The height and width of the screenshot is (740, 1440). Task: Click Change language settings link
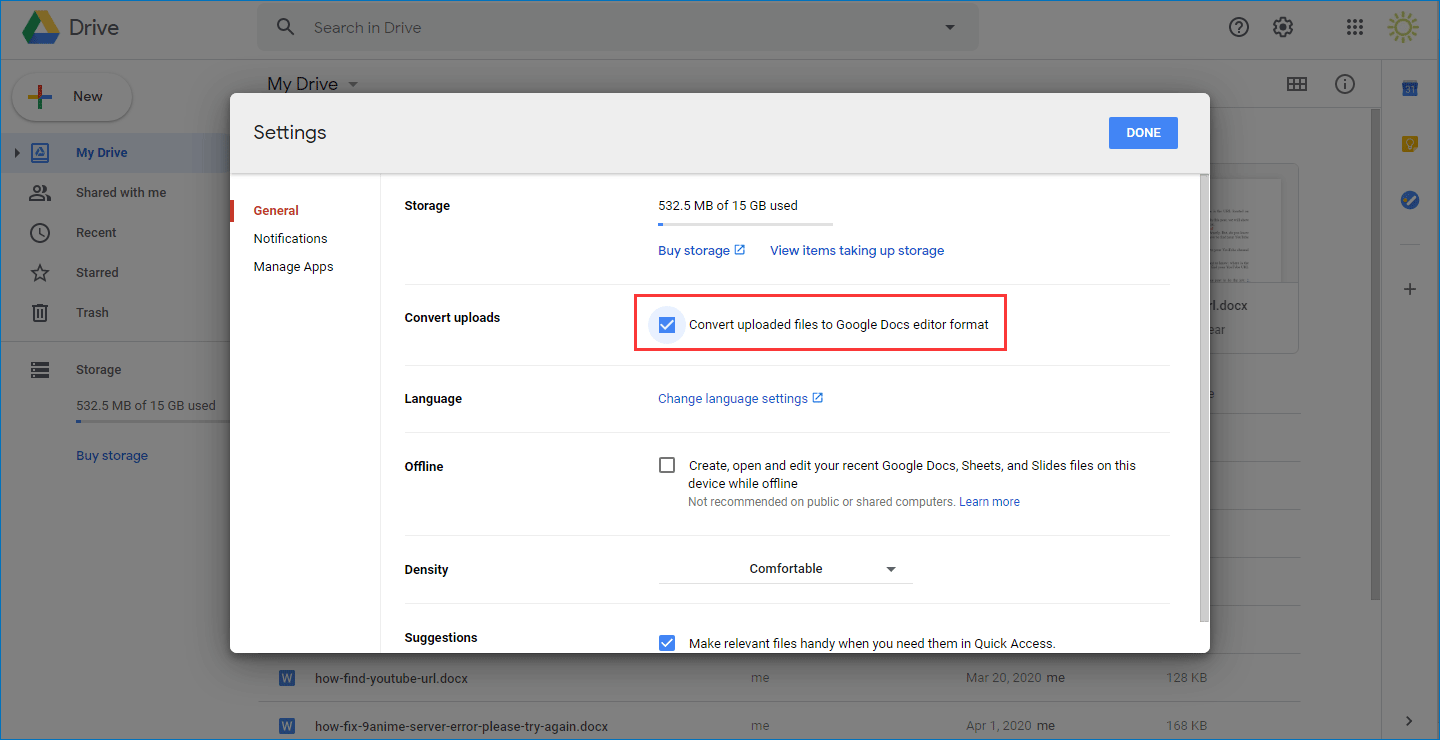point(733,399)
